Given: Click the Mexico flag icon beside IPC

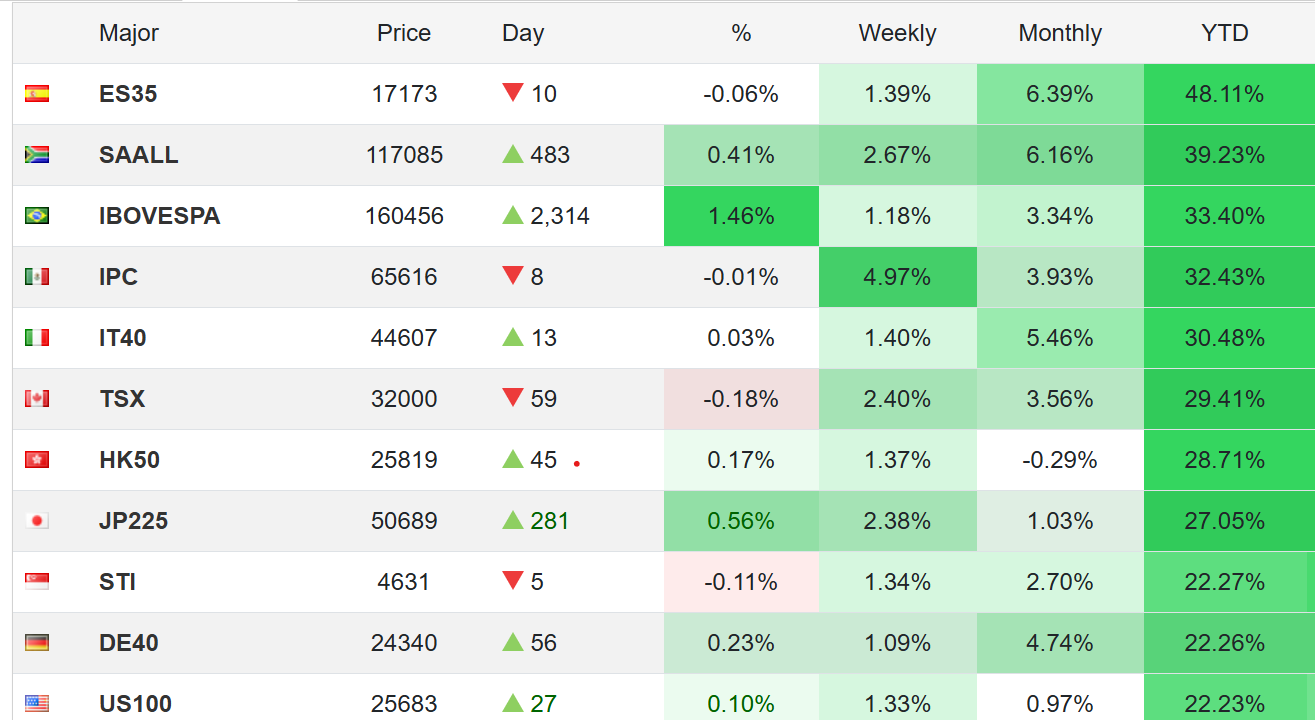Looking at the screenshot, I should pyautogui.click(x=37, y=277).
